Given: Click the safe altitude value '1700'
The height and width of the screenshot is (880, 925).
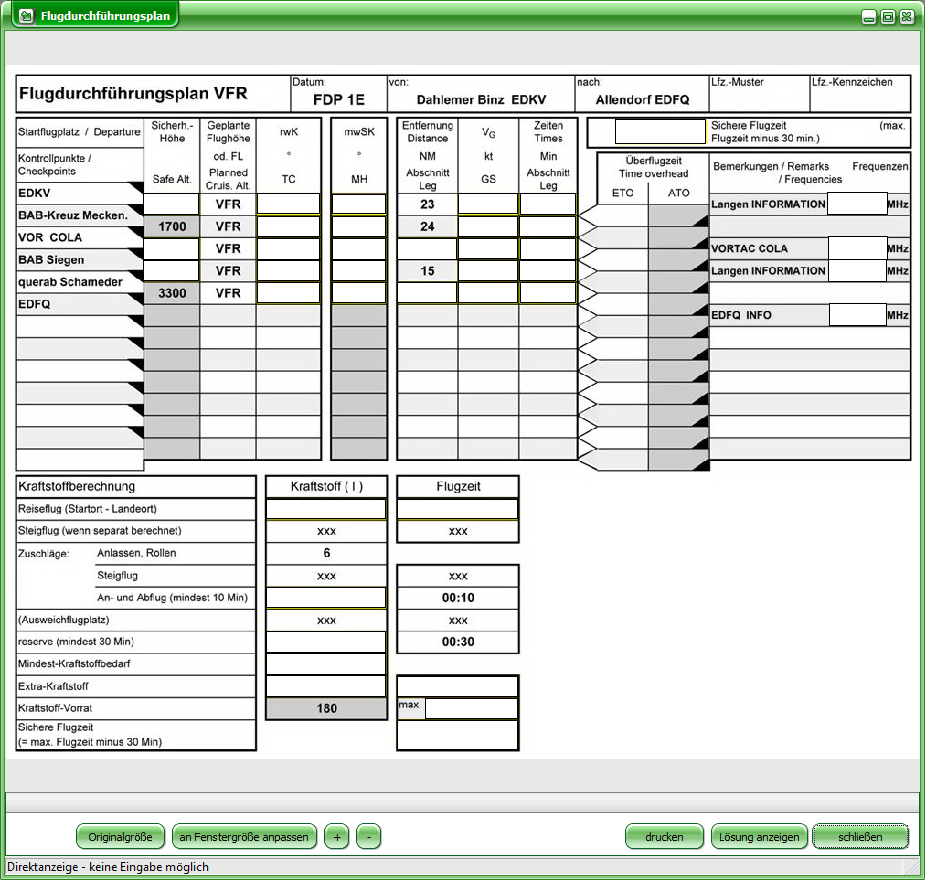Looking at the screenshot, I should tap(172, 226).
